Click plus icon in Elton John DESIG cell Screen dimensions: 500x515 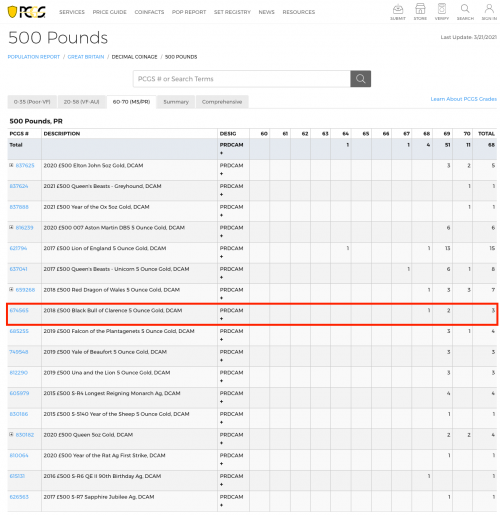pyautogui.click(x=221, y=174)
